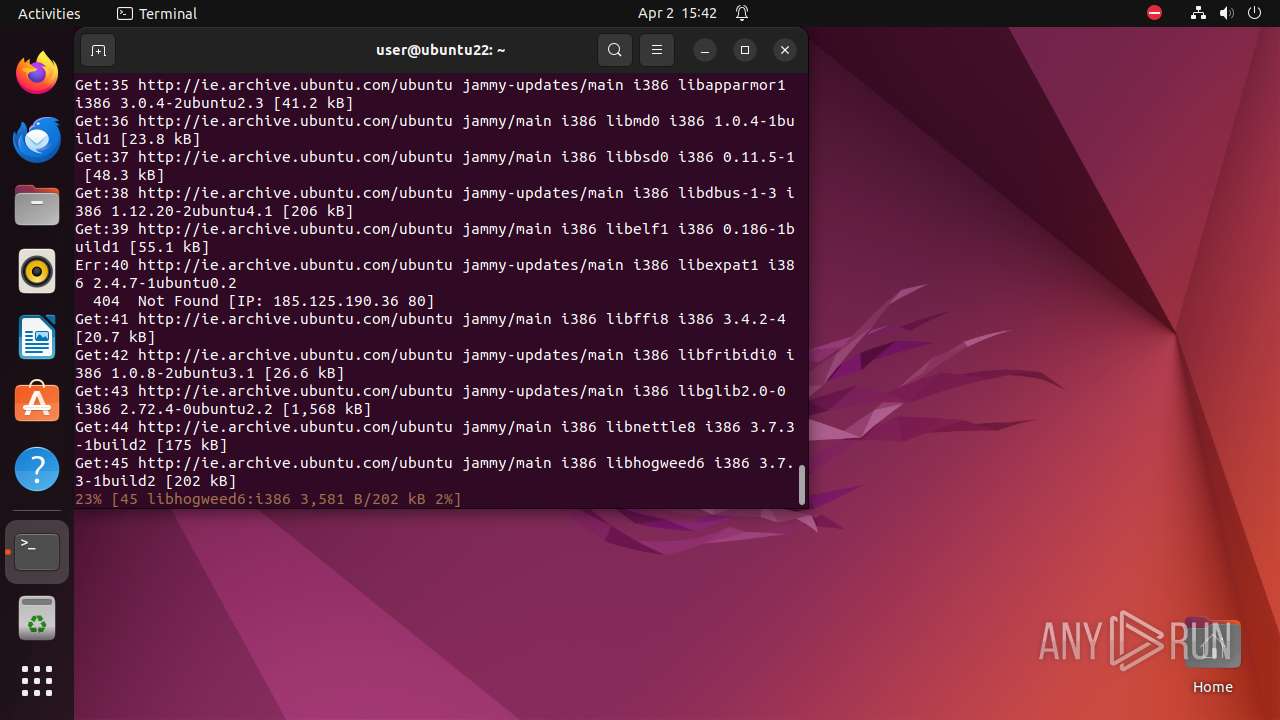Open the Terminal app menu in top bar
The height and width of the screenshot is (720, 1280).
click(157, 13)
